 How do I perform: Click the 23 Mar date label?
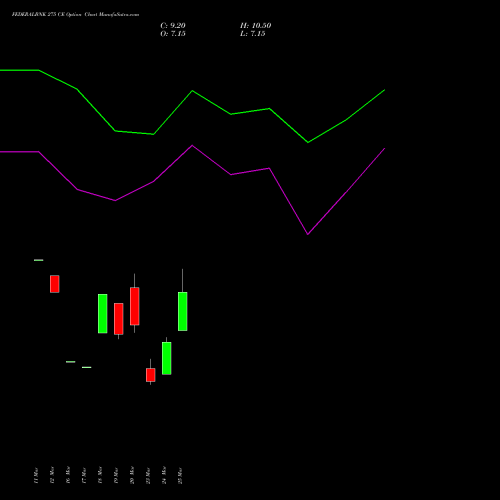148,475
